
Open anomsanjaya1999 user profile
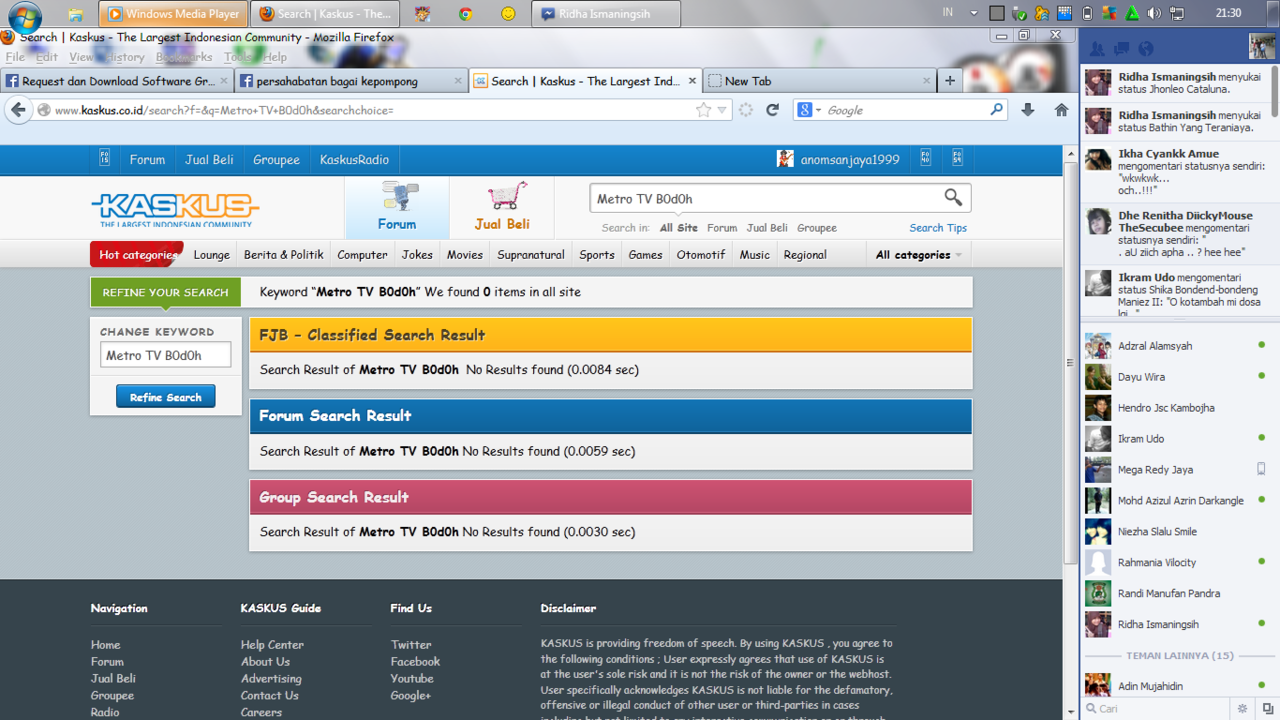849,159
